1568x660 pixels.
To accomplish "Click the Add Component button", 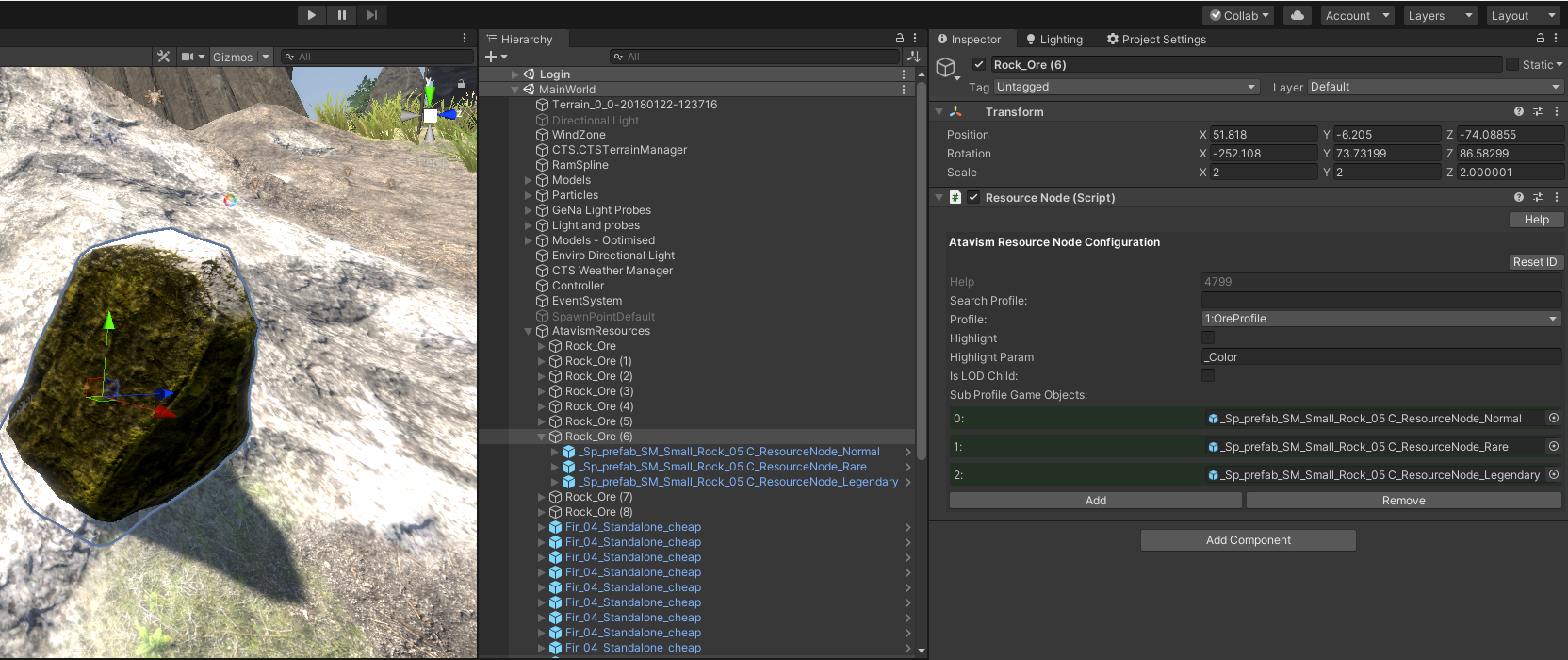I will (x=1248, y=540).
